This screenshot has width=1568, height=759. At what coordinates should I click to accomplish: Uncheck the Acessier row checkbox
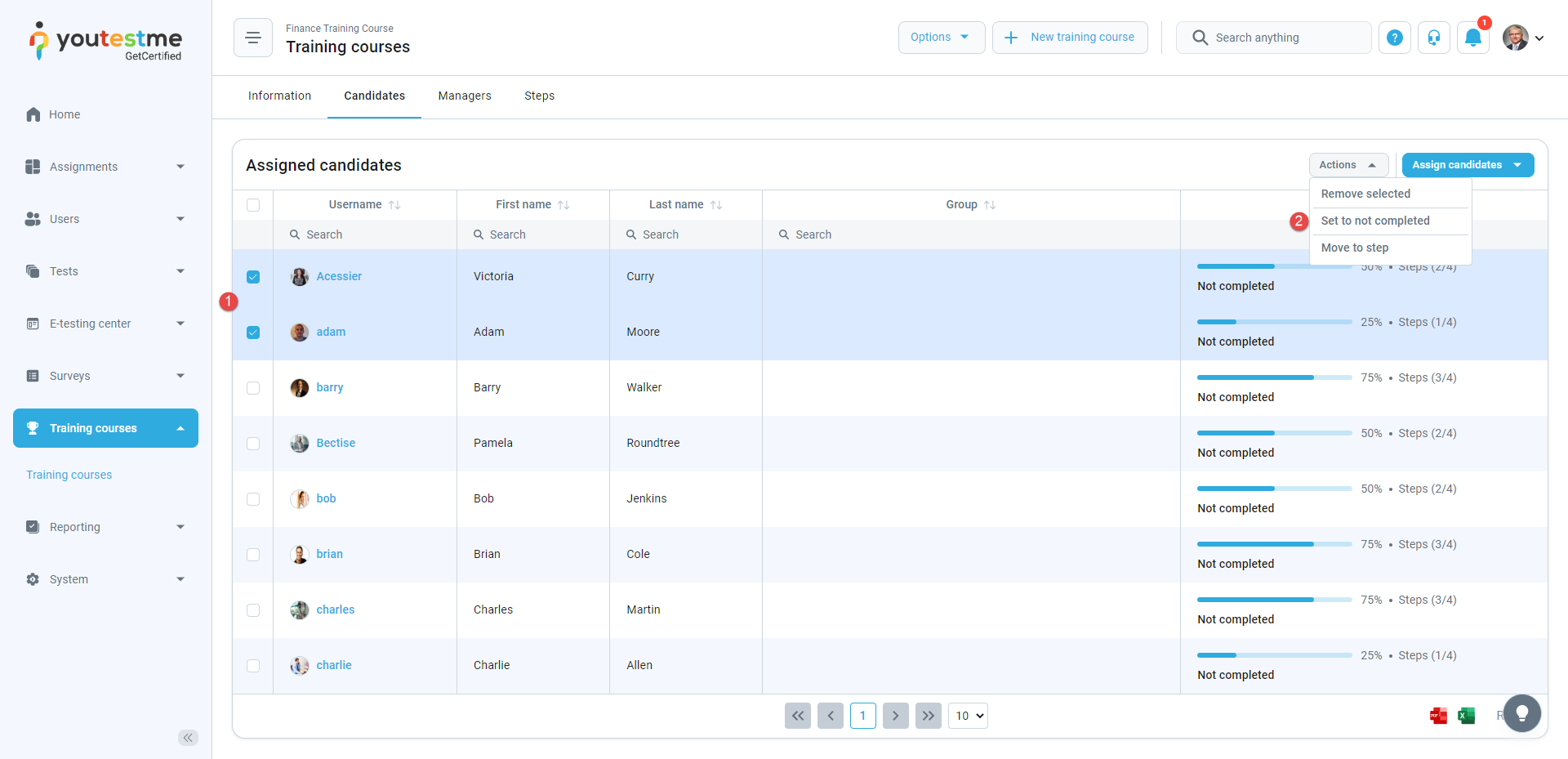[x=253, y=277]
